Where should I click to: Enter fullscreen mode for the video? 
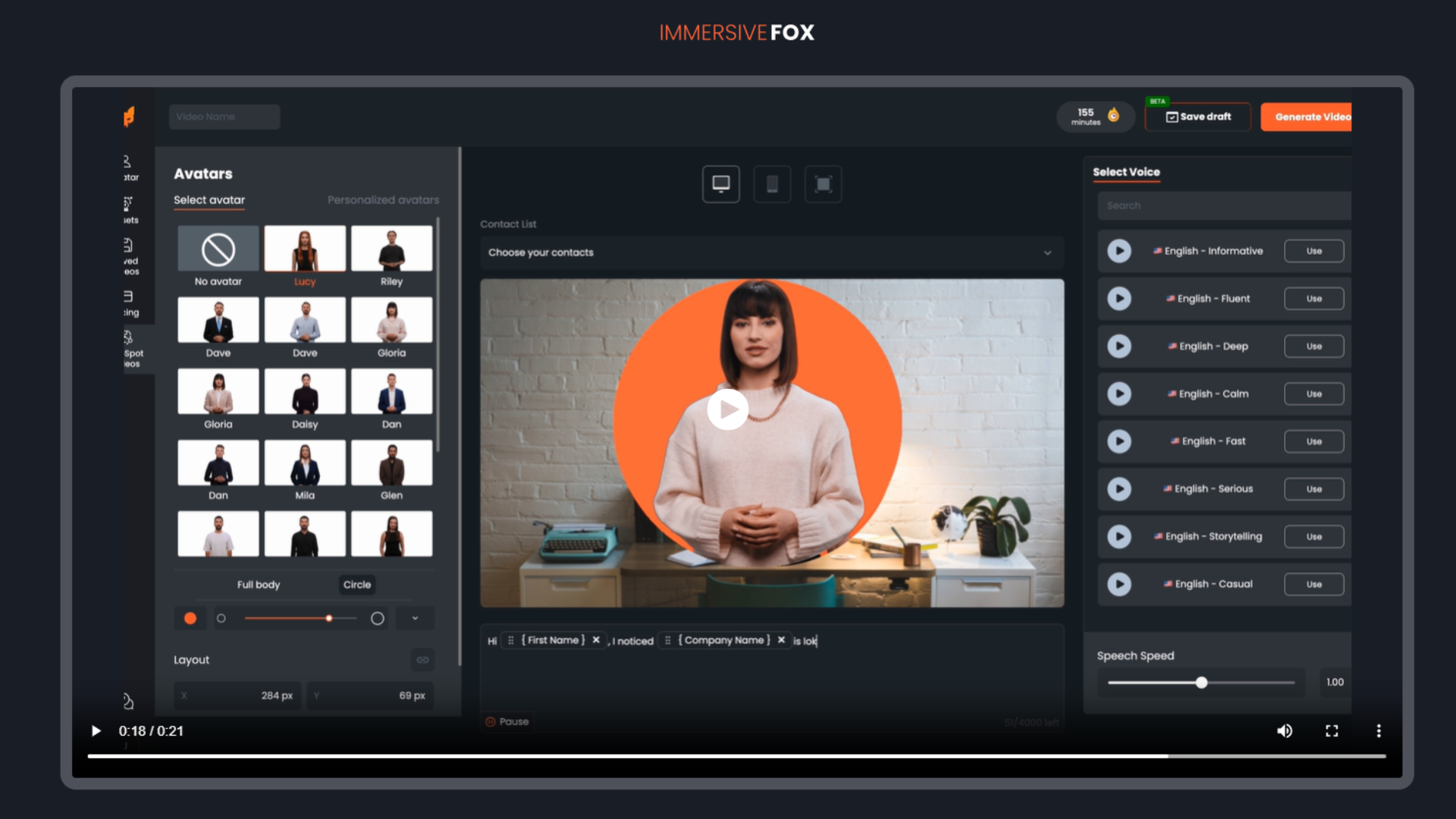click(x=1332, y=731)
